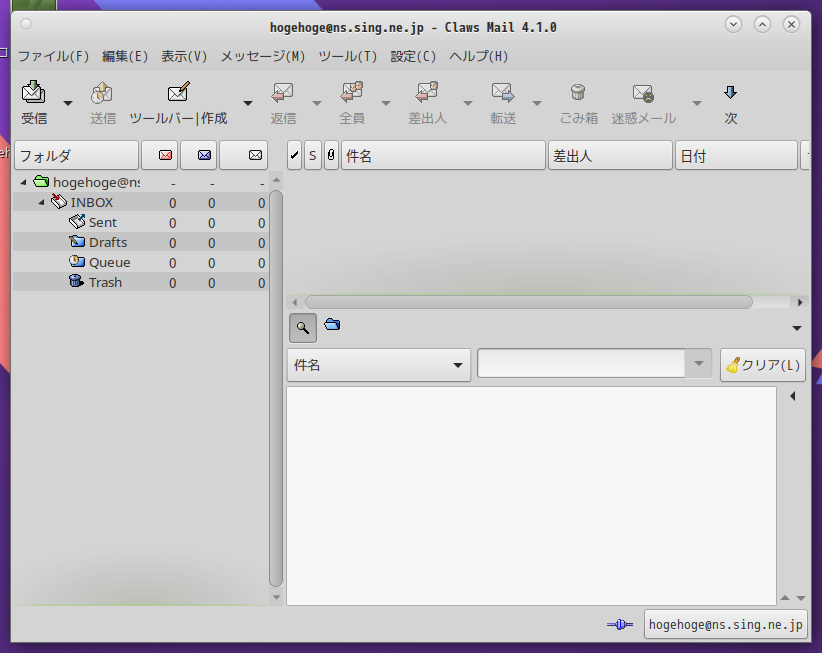Click the online/offline plug icon in status bar
This screenshot has height=653, width=822.
pyautogui.click(x=620, y=624)
